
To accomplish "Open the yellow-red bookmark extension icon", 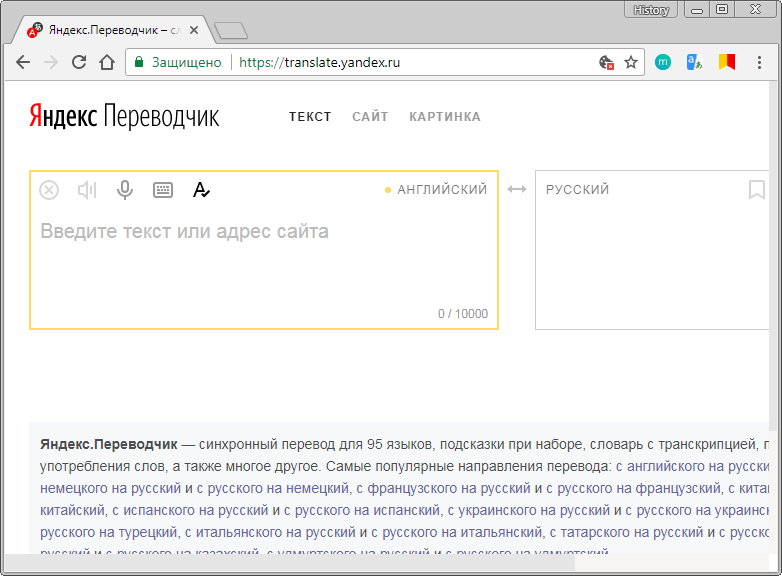I will point(727,62).
